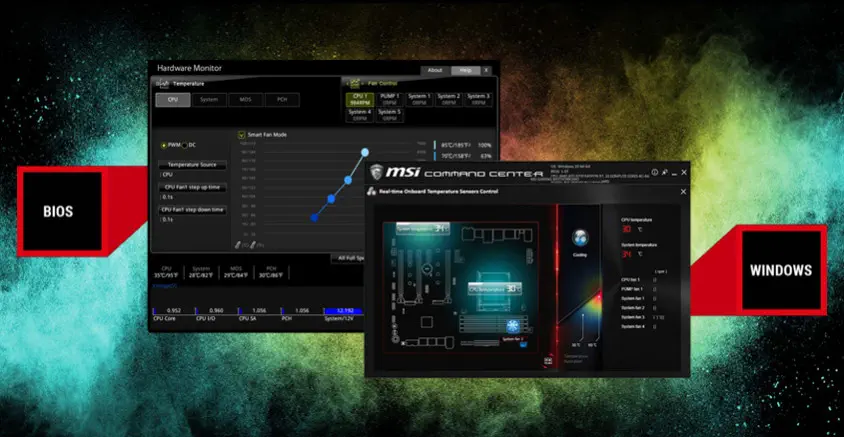Click the MSI dragon shield logo
Image resolution: width=844 pixels, height=437 pixels.
(376, 172)
